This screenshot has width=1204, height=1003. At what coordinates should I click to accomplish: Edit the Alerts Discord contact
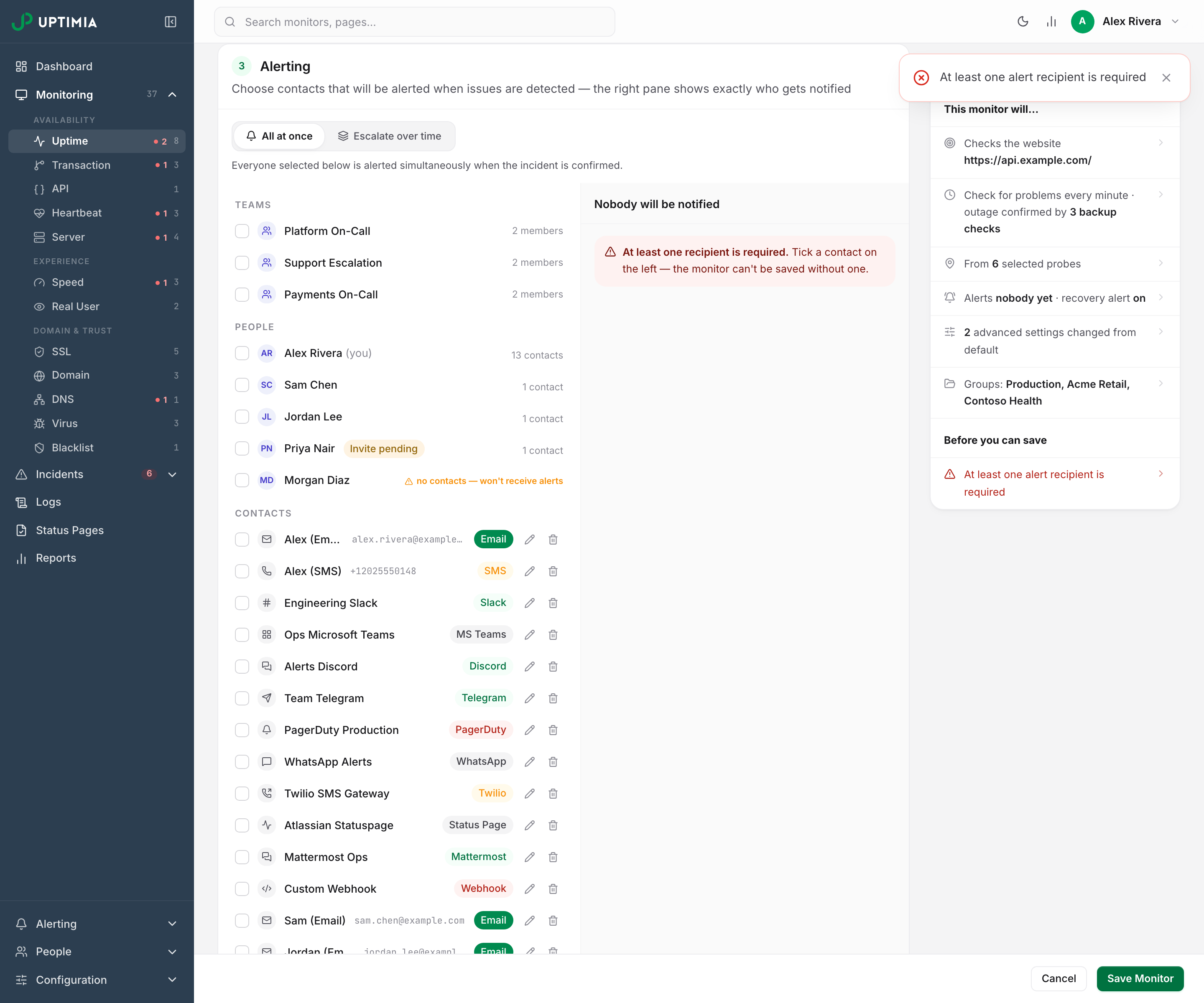530,667
